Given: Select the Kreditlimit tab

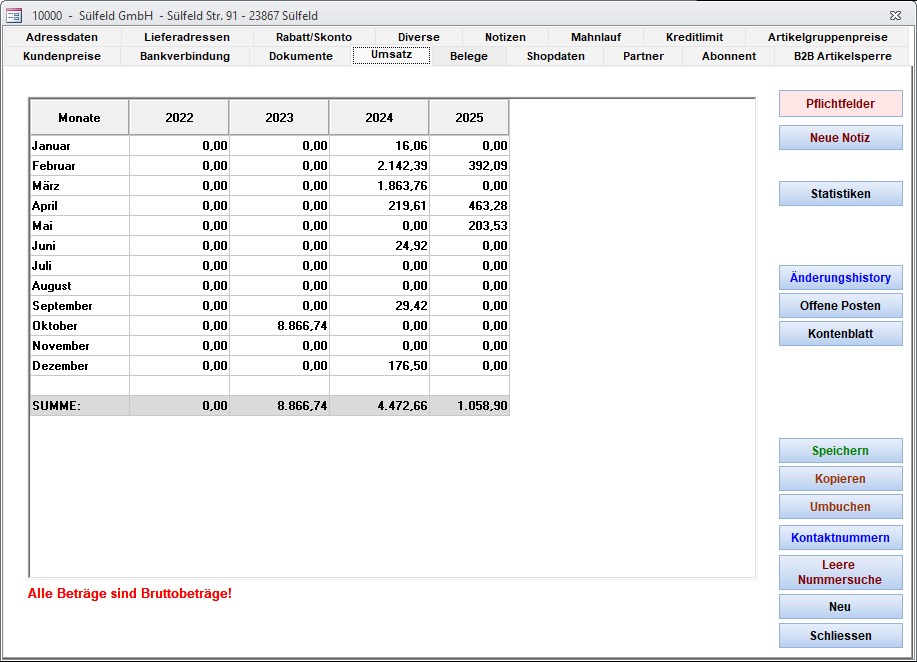Looking at the screenshot, I should click(694, 37).
